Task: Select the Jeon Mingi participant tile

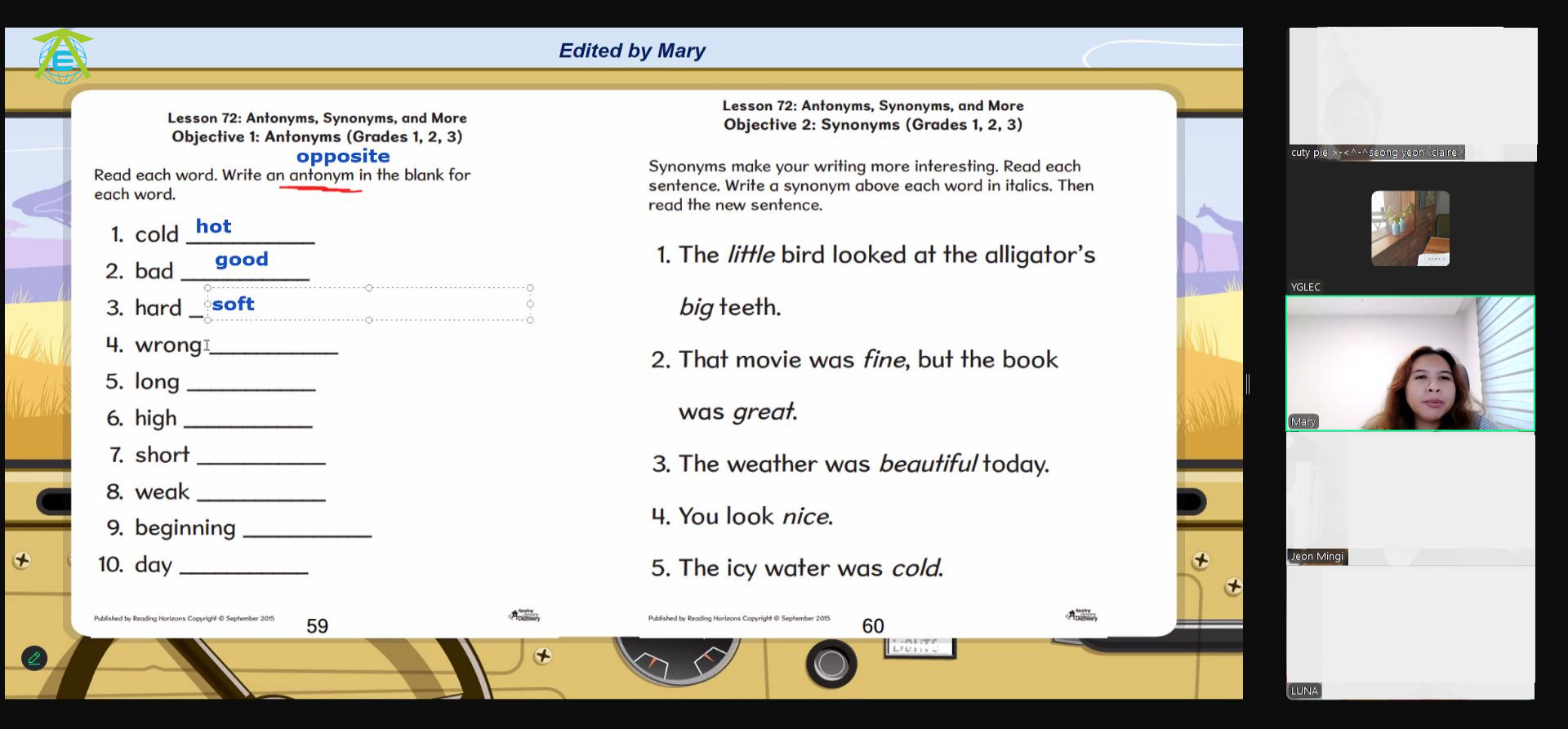Action: point(1410,499)
